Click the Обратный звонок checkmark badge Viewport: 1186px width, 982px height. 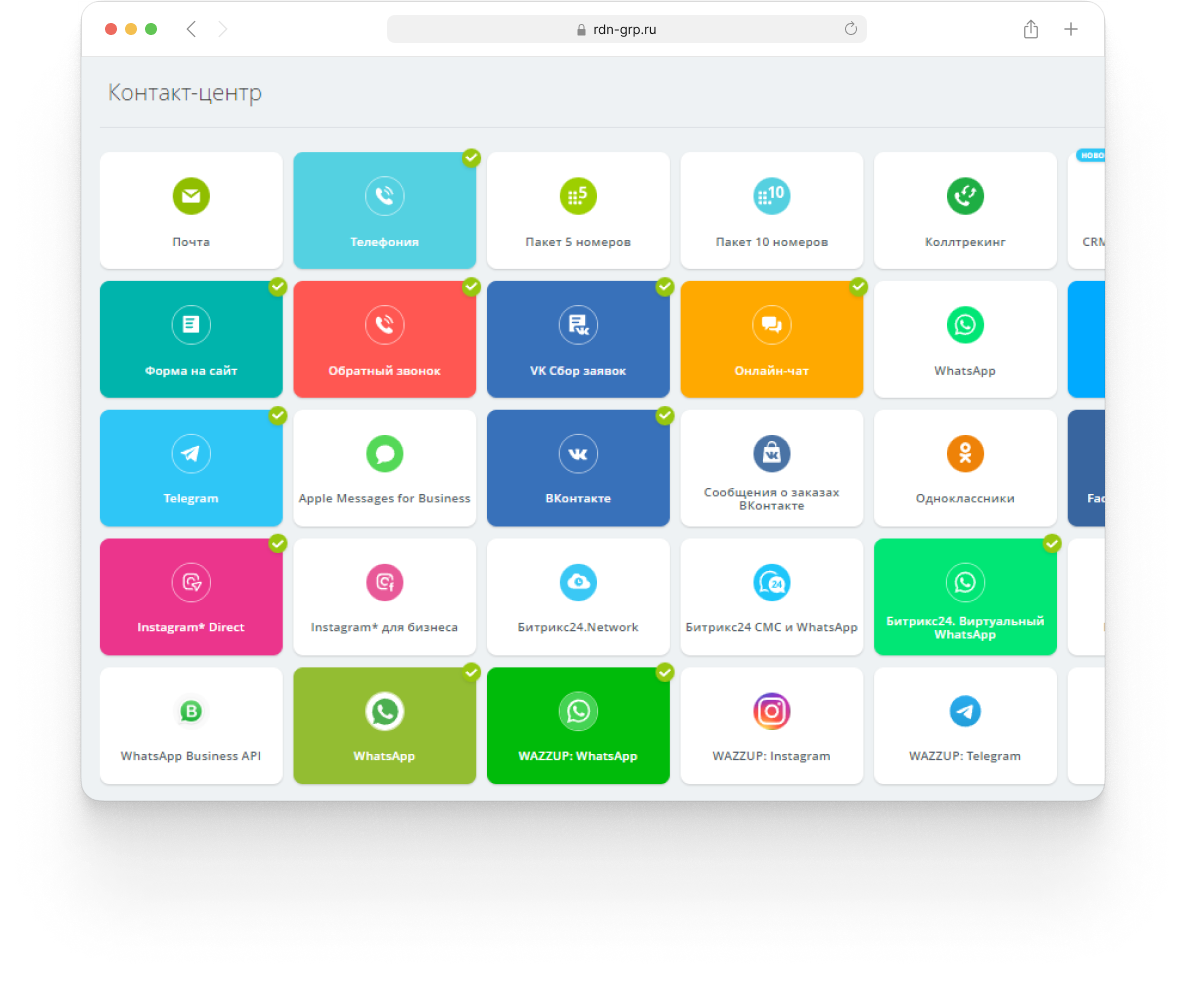(x=471, y=286)
